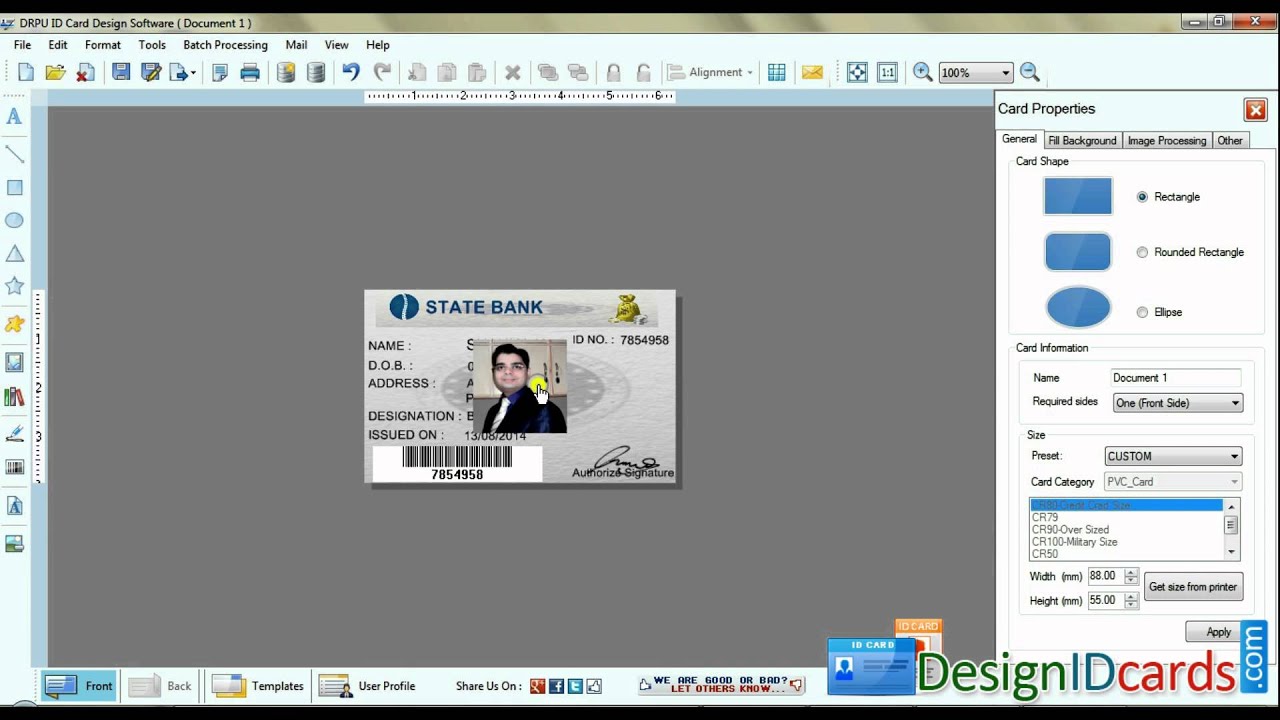Open the Help menu

[377, 45]
